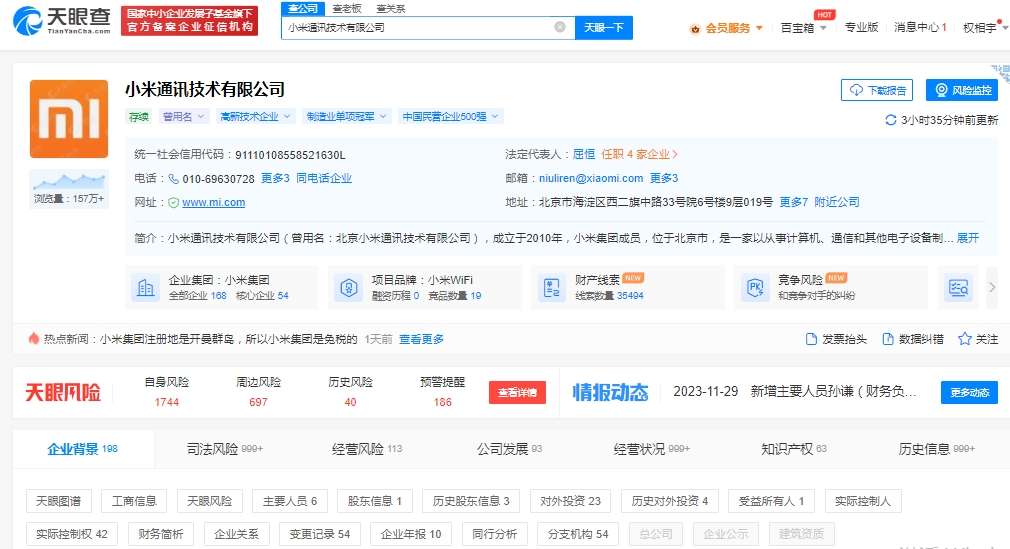
Task: Select the 查公司 search tab
Action: (303, 8)
